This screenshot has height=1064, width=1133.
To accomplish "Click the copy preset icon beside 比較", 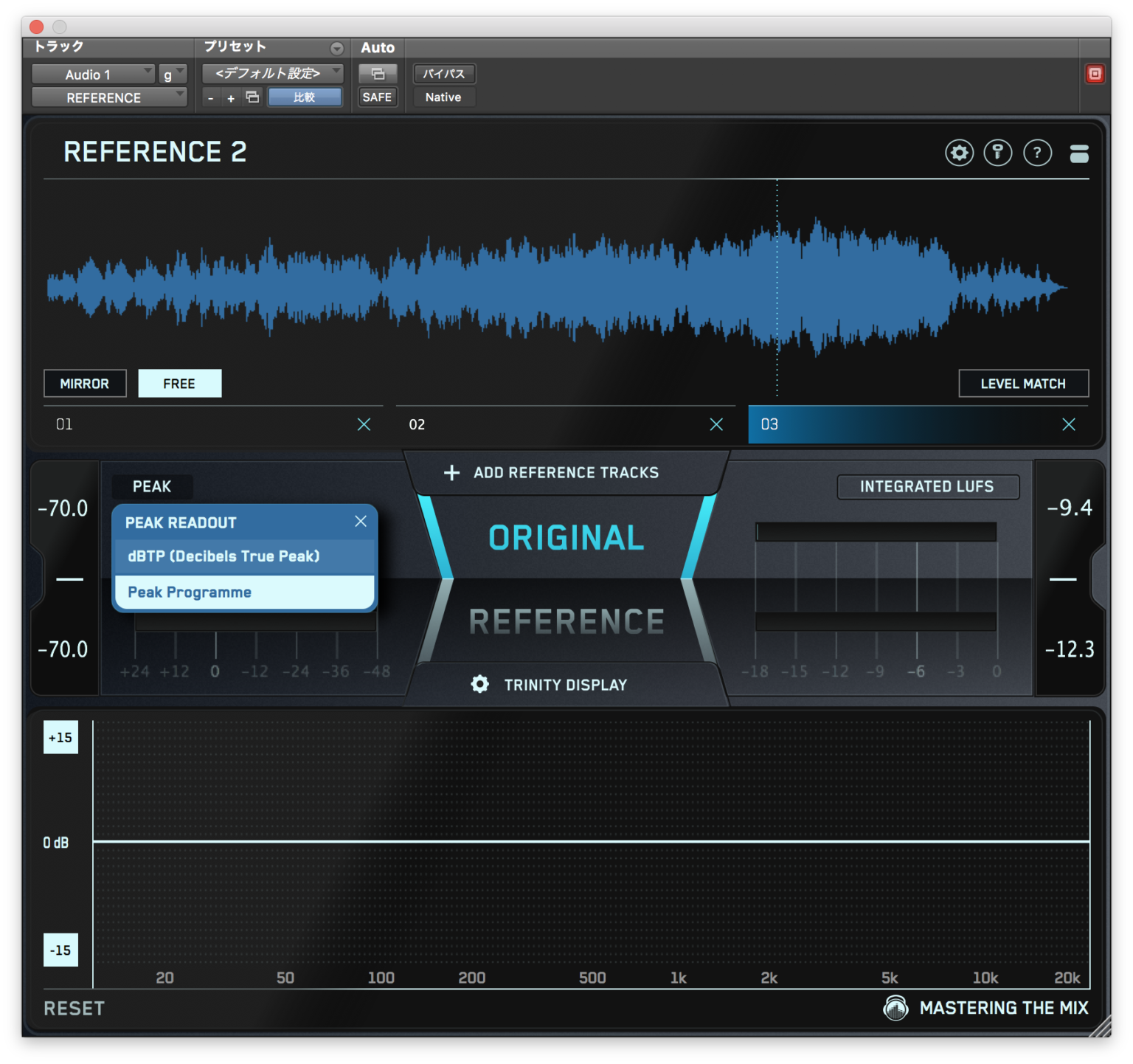I will coord(252,97).
